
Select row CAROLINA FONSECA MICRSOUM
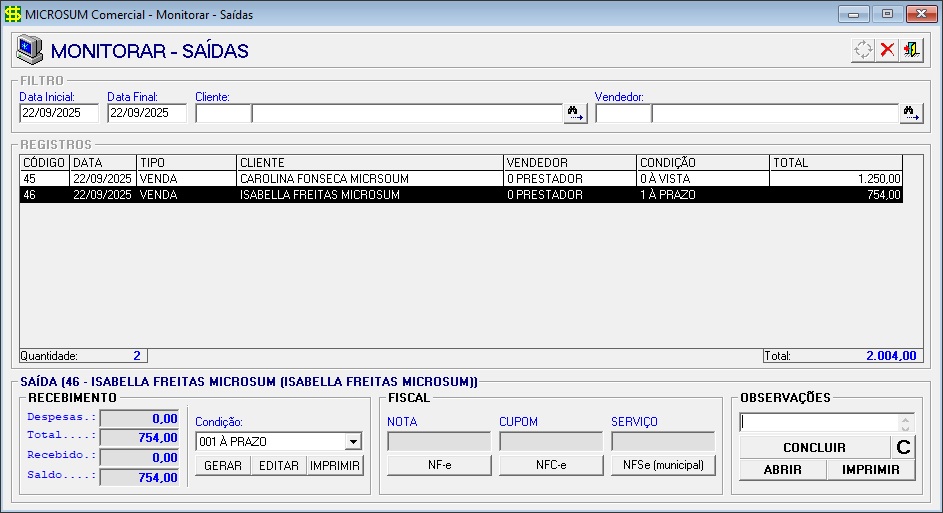[461, 179]
